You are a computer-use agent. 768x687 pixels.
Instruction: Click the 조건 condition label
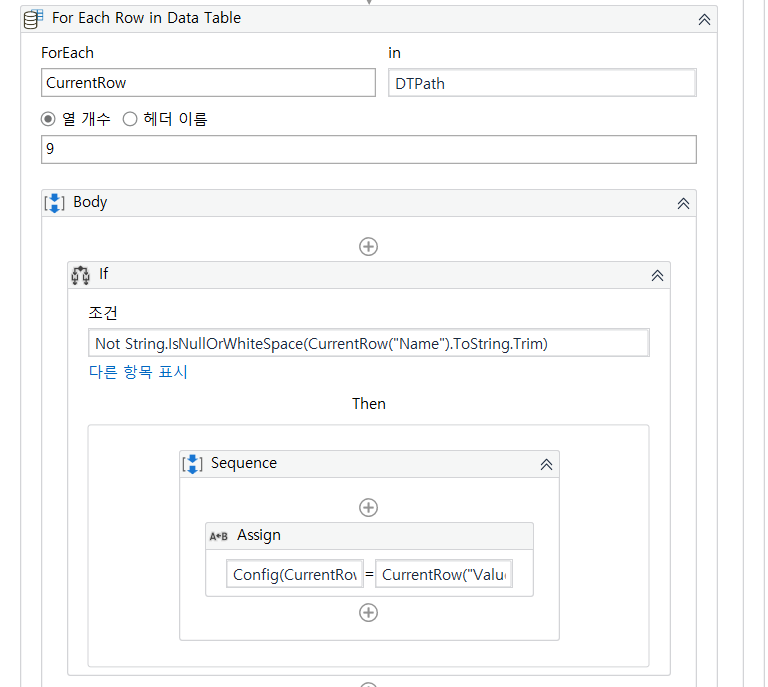[103, 313]
